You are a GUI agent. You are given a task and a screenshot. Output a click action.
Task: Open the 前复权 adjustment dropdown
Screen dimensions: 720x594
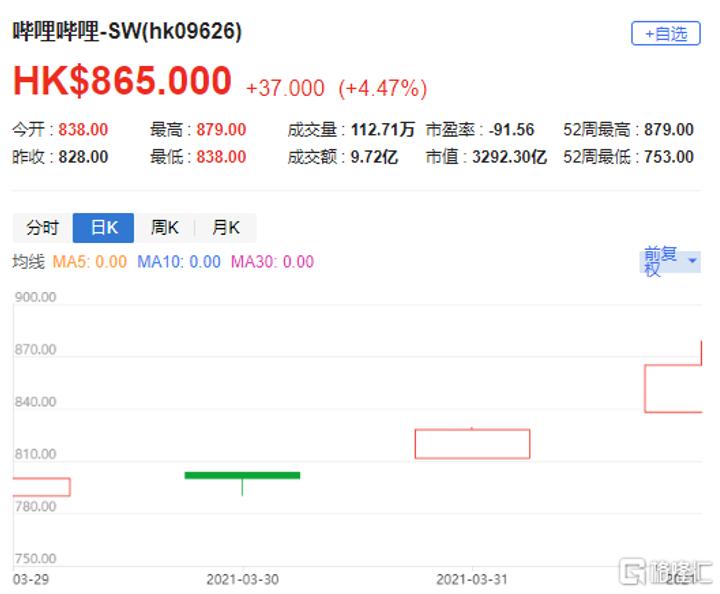pos(670,261)
